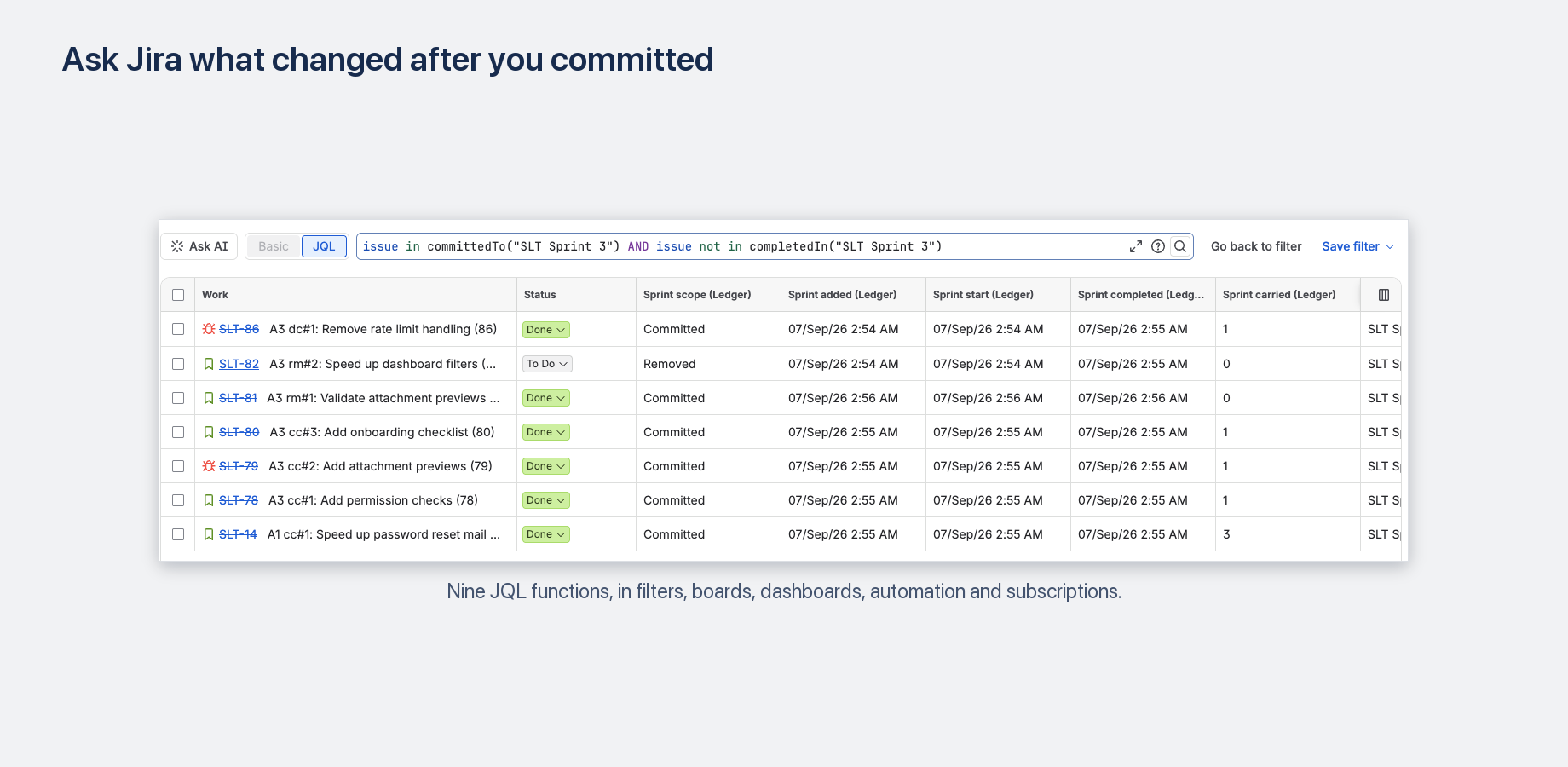The width and height of the screenshot is (1568, 767).
Task: Tick the select-all checkbox in the header
Action: pyautogui.click(x=178, y=295)
